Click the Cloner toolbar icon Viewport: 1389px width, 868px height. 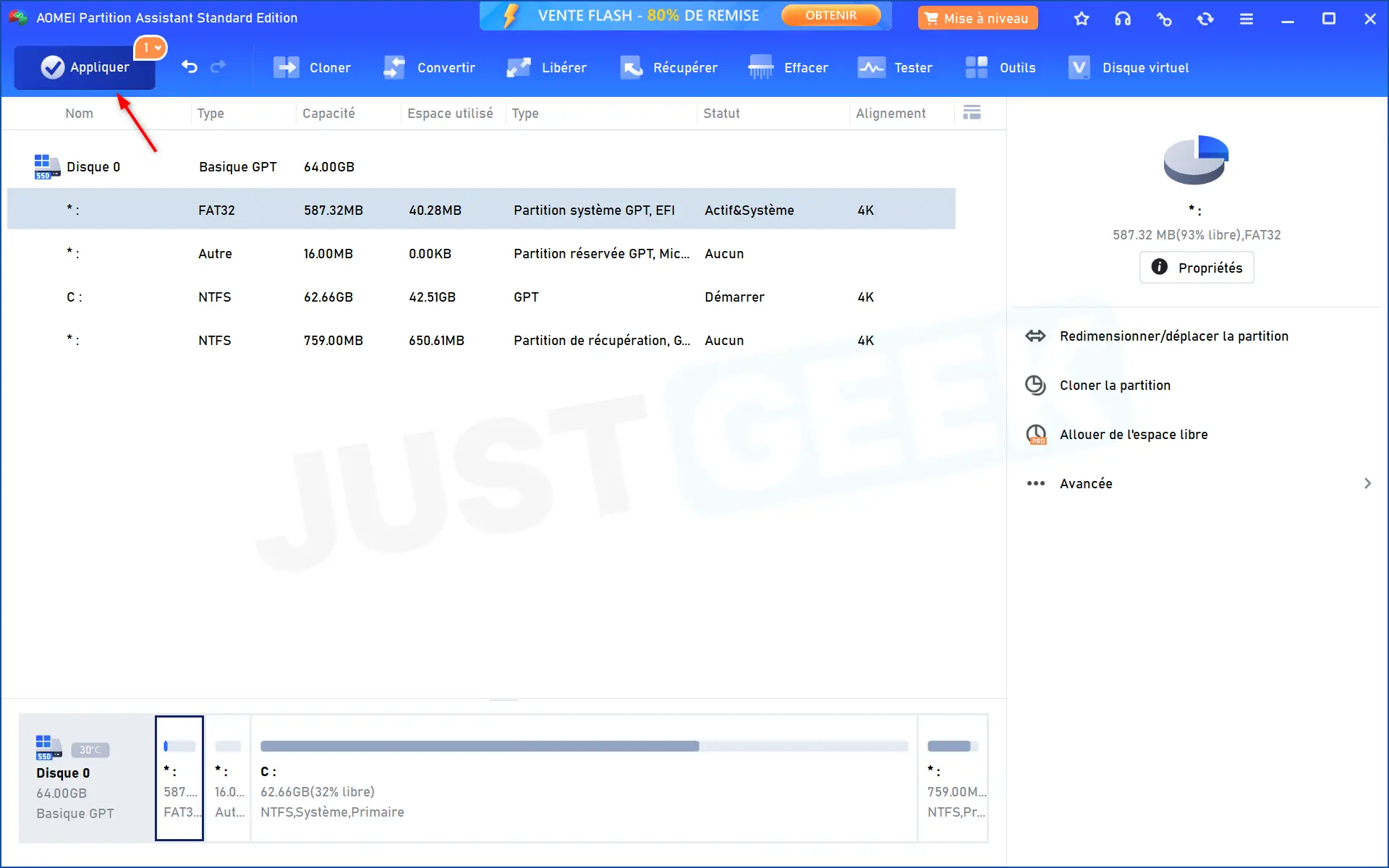(286, 68)
